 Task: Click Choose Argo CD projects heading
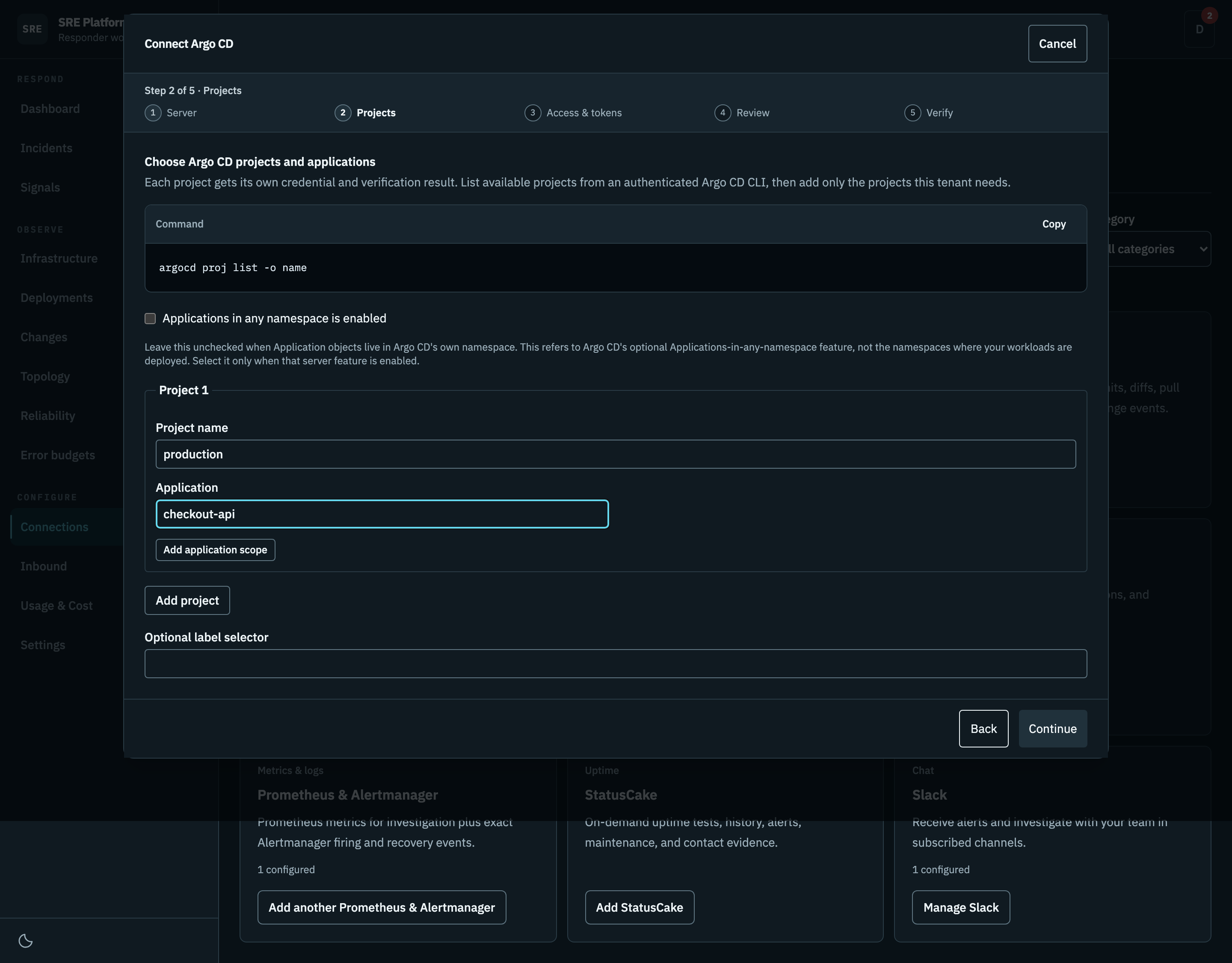pos(260,162)
